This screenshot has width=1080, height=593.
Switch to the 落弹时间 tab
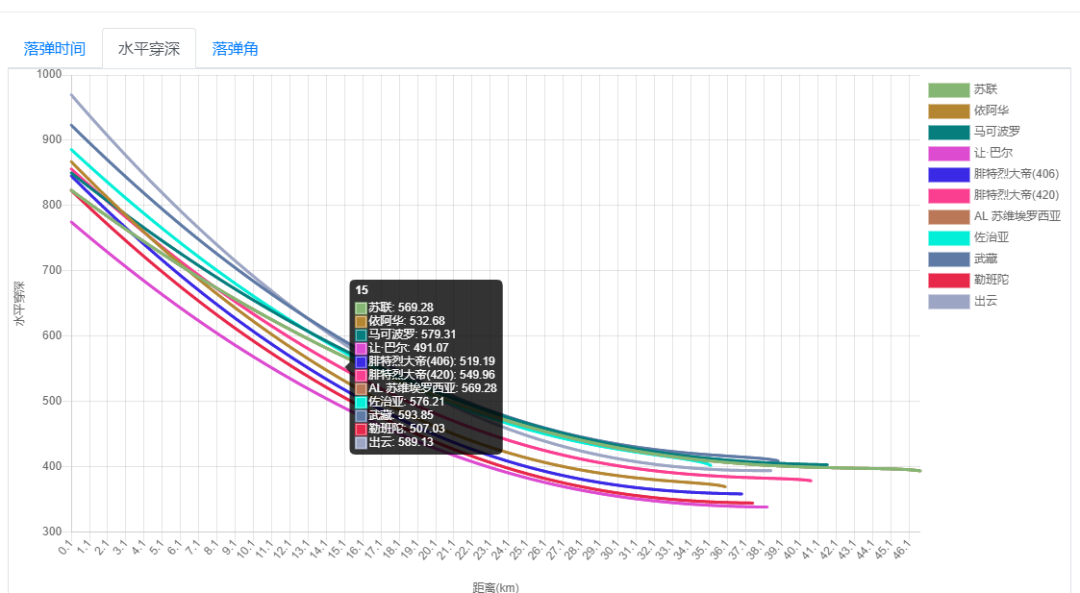(x=54, y=49)
